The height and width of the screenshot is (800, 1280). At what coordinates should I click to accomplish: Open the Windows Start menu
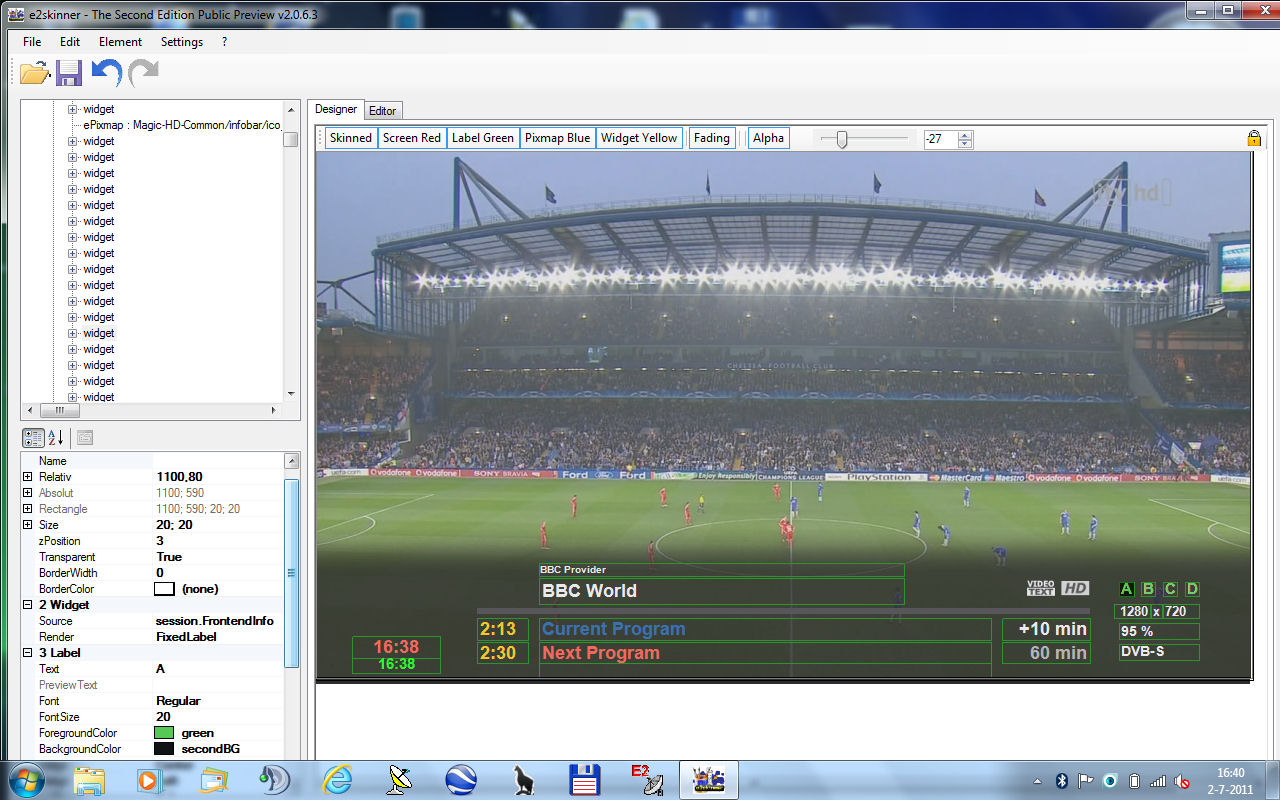point(25,779)
